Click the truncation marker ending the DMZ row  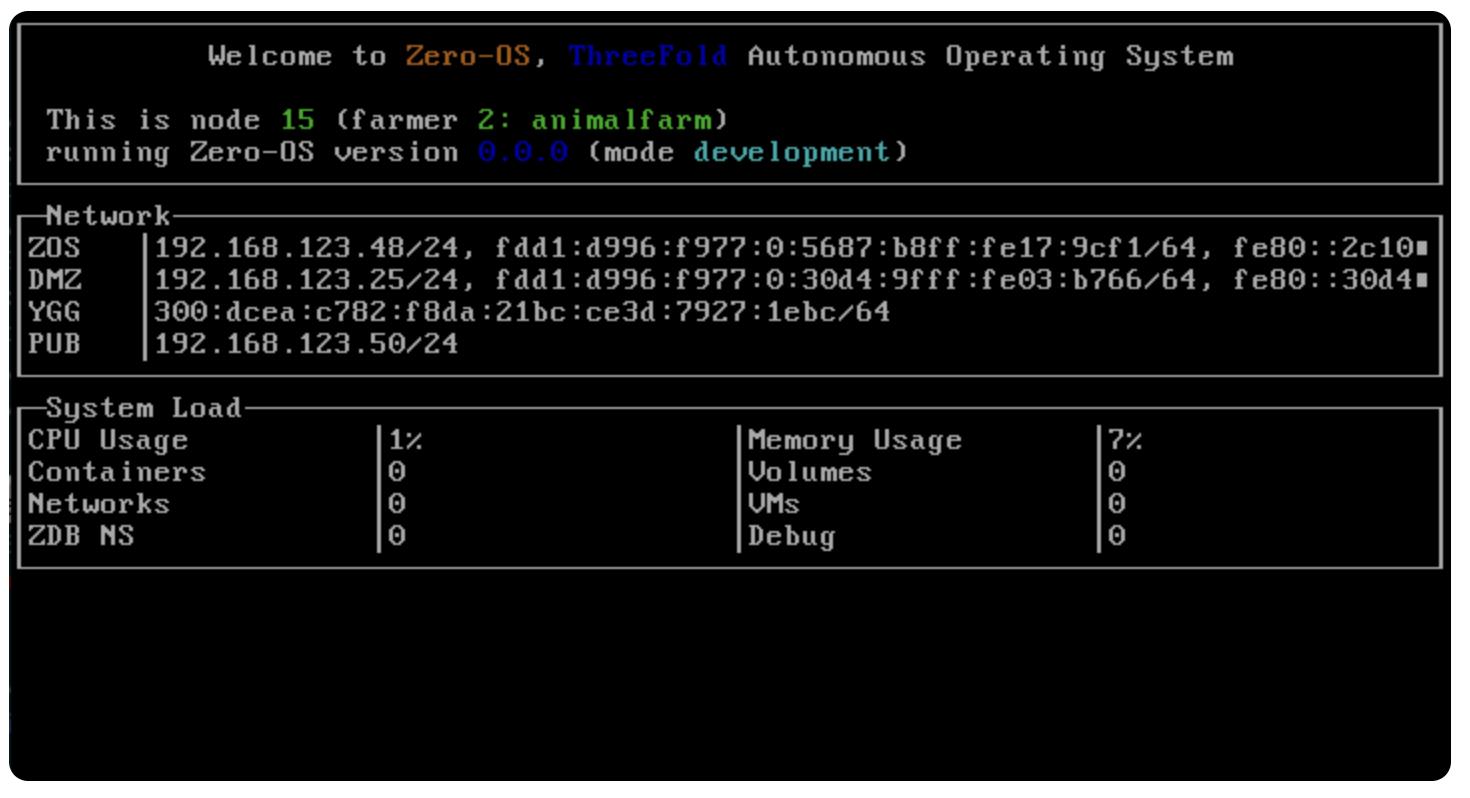click(1422, 280)
